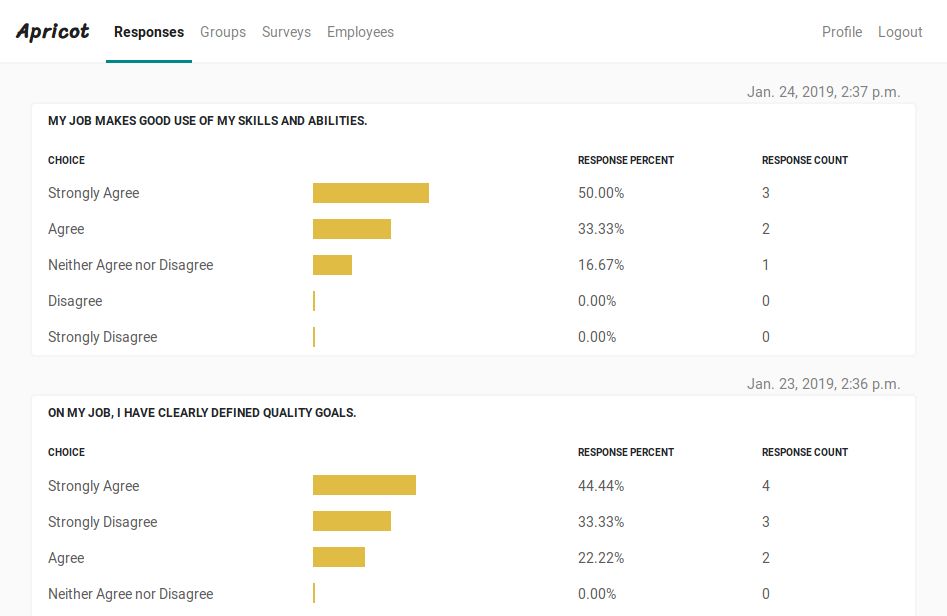Go to the Surveys tab
The width and height of the screenshot is (947, 616).
[x=286, y=32]
